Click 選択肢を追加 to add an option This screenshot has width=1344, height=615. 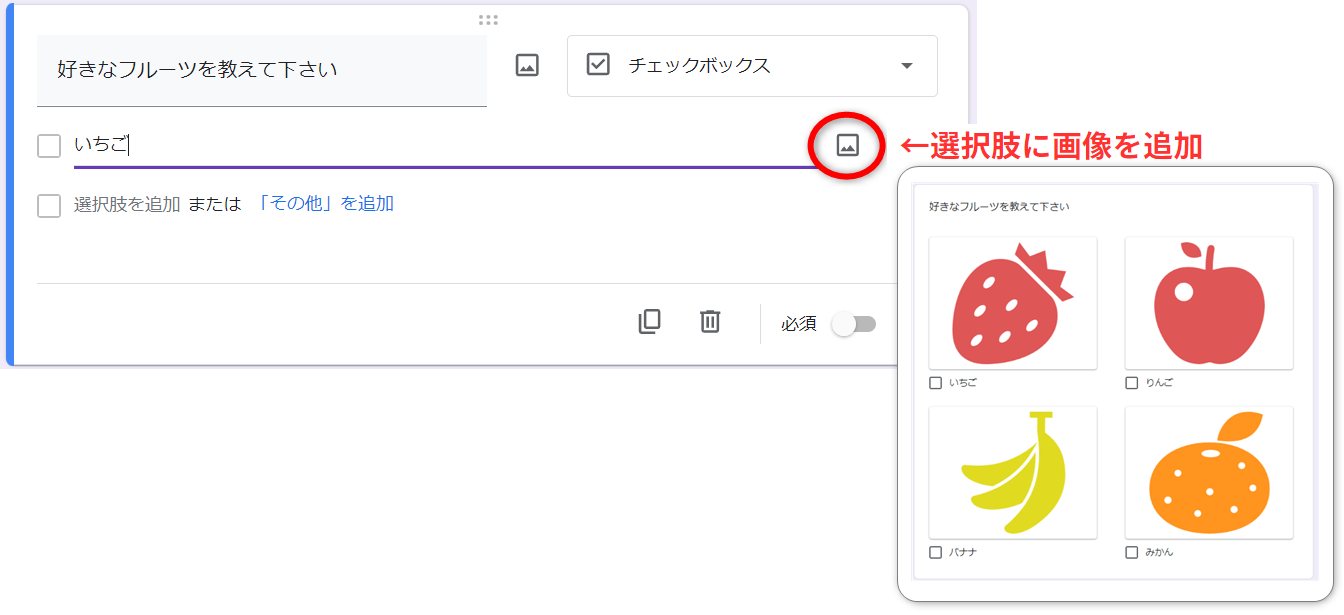pyautogui.click(x=127, y=205)
